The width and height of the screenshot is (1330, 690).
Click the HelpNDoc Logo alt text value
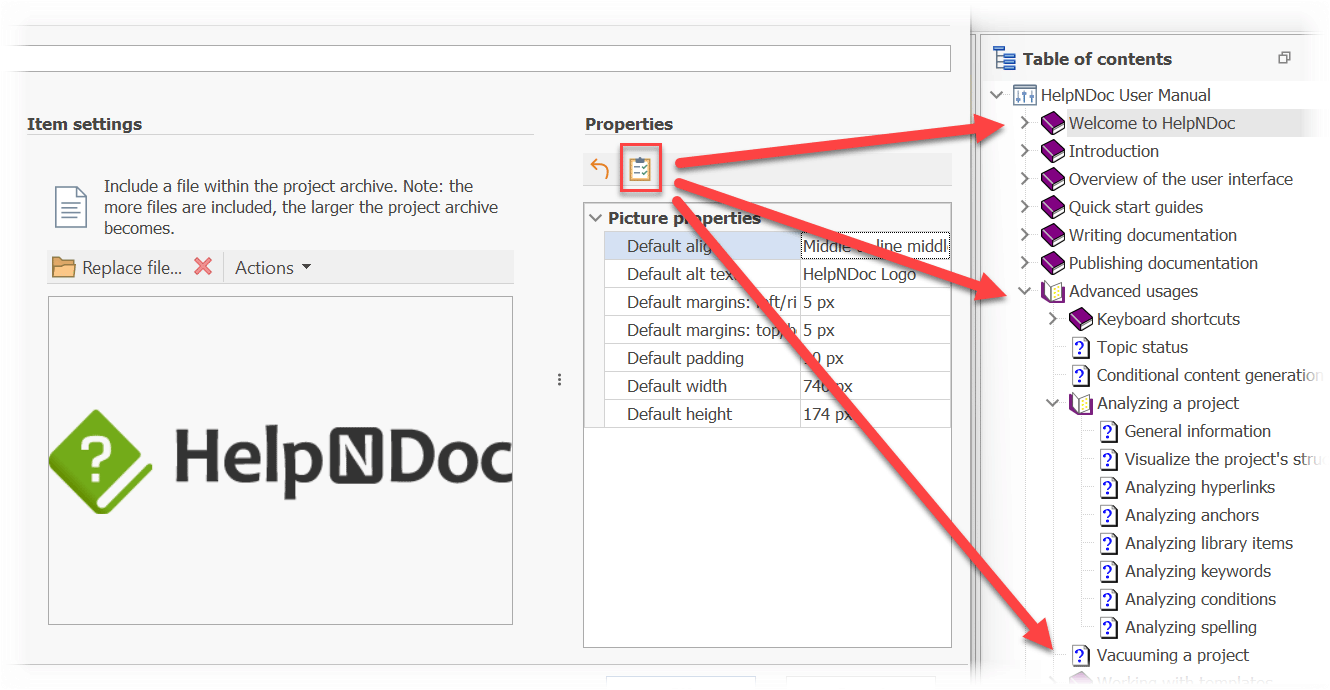(x=875, y=274)
